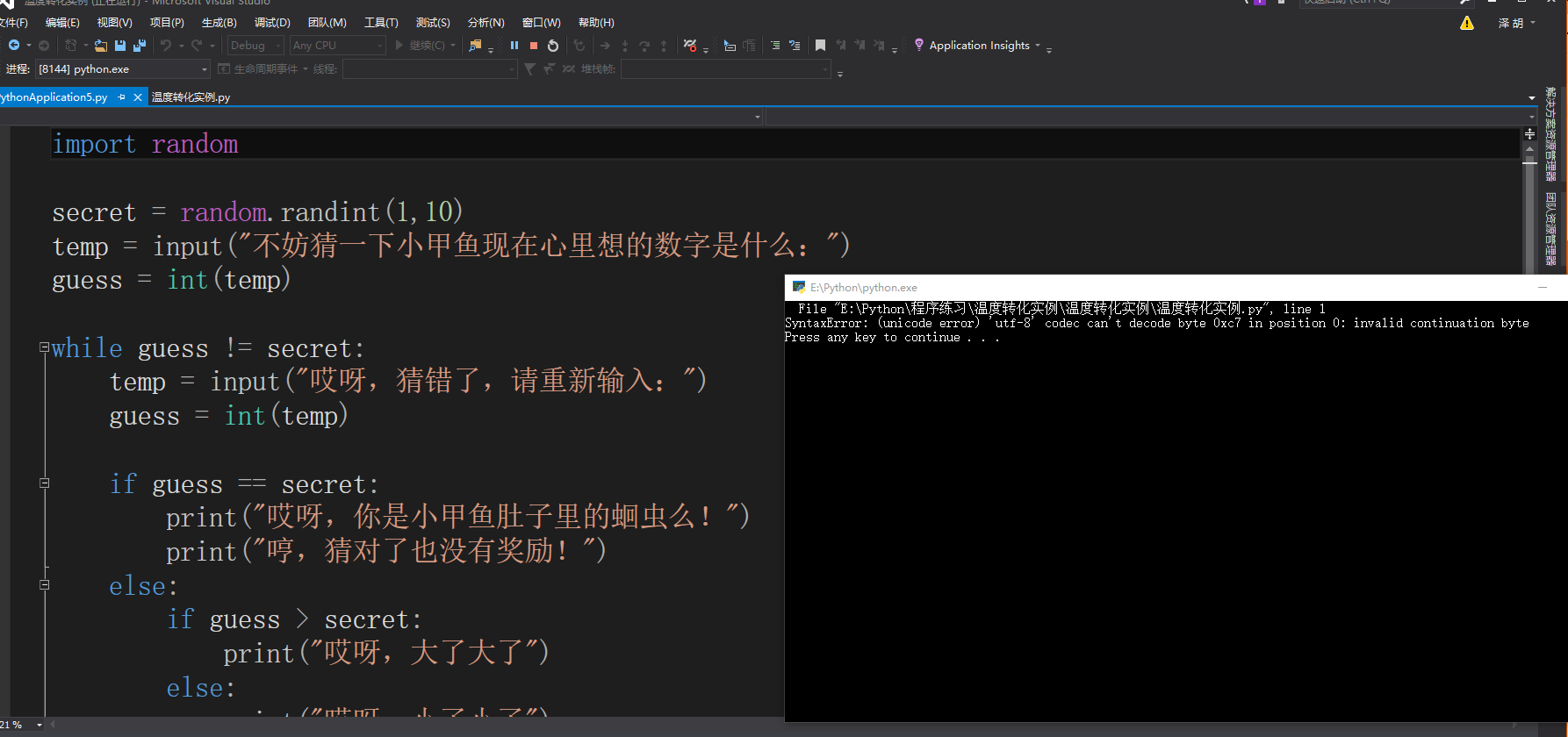1568x737 pixels.
Task: Open the 测试(S) menu
Action: (x=433, y=23)
